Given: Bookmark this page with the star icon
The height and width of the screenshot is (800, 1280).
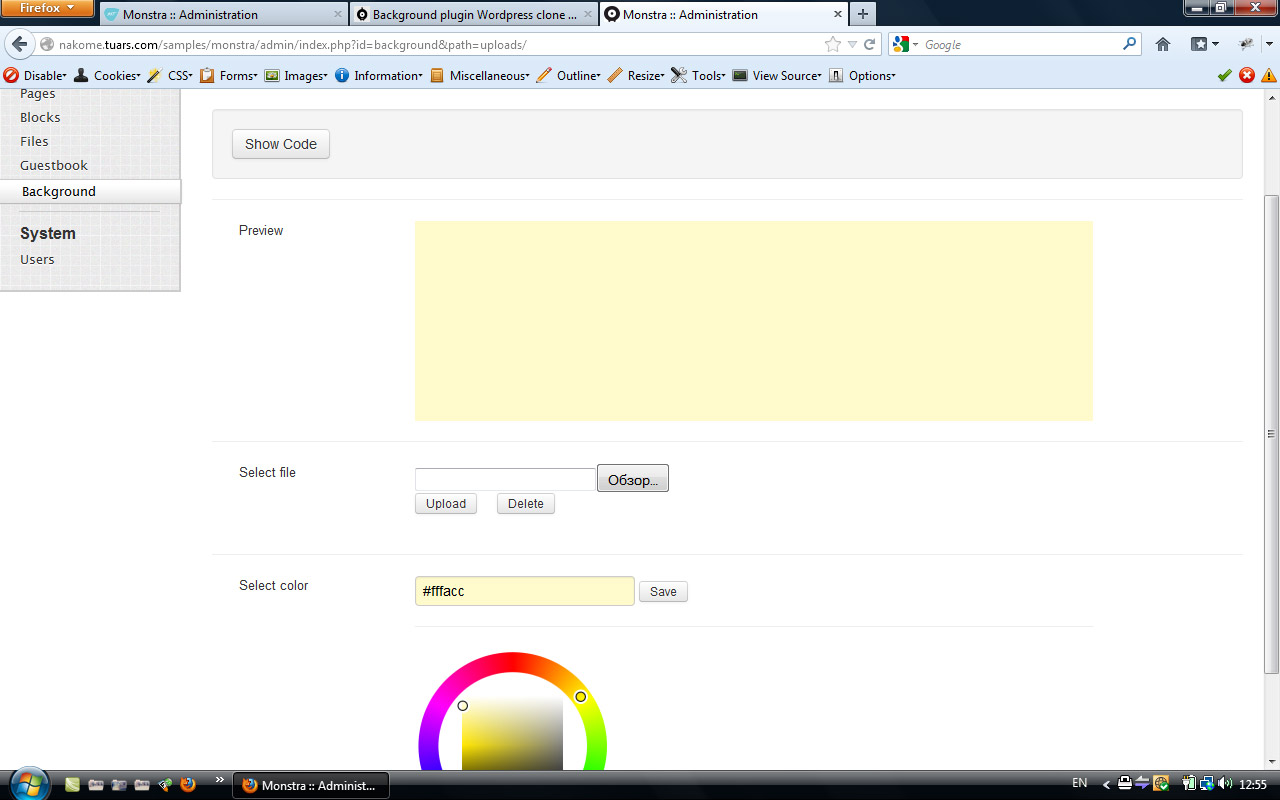Looking at the screenshot, I should tap(832, 45).
